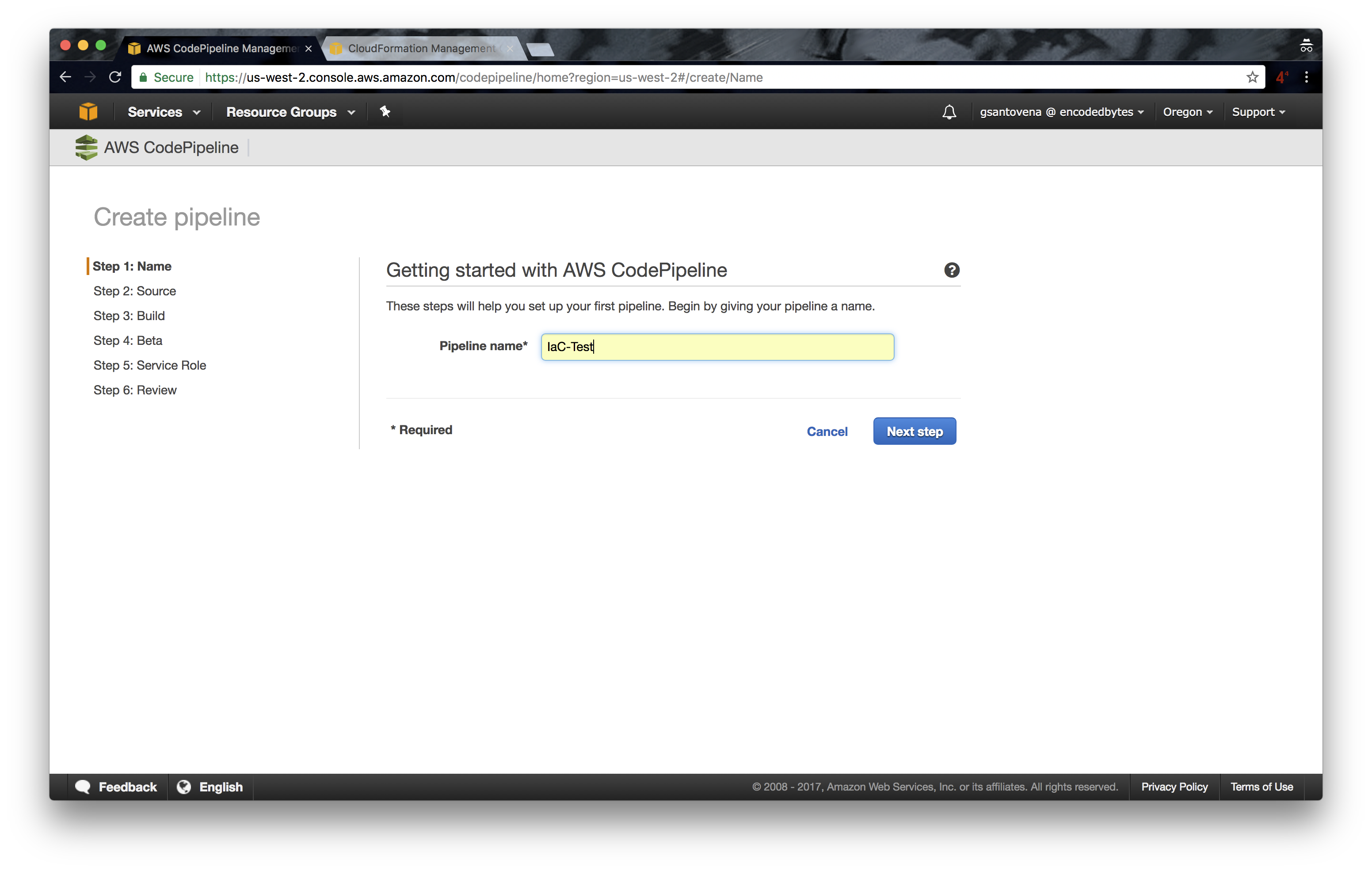
Task: Open the Support dropdown menu
Action: tap(1258, 112)
